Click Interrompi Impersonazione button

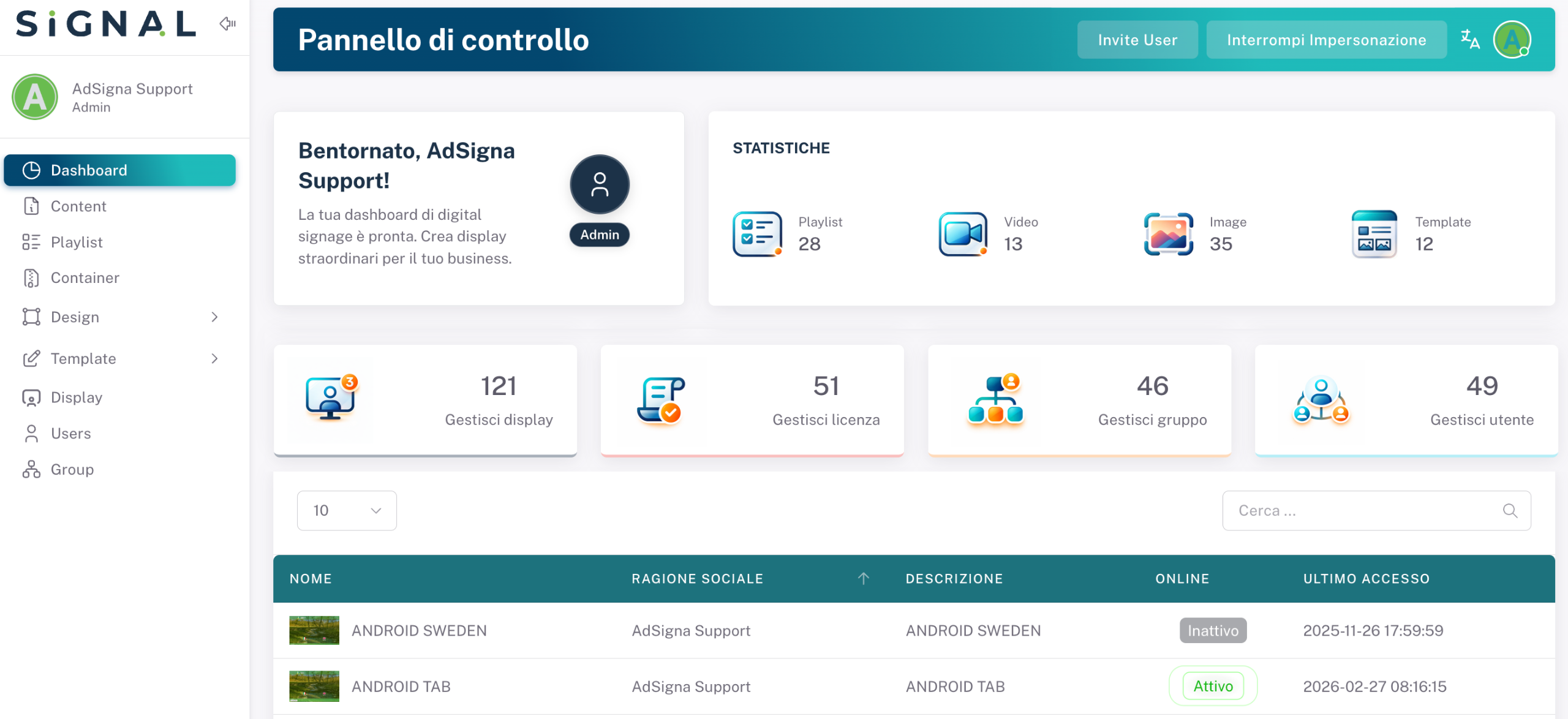(x=1326, y=40)
